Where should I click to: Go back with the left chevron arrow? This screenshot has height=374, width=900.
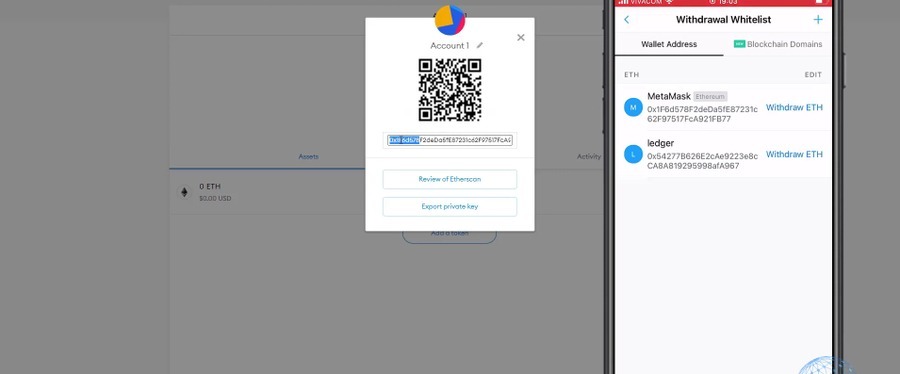(x=626, y=20)
